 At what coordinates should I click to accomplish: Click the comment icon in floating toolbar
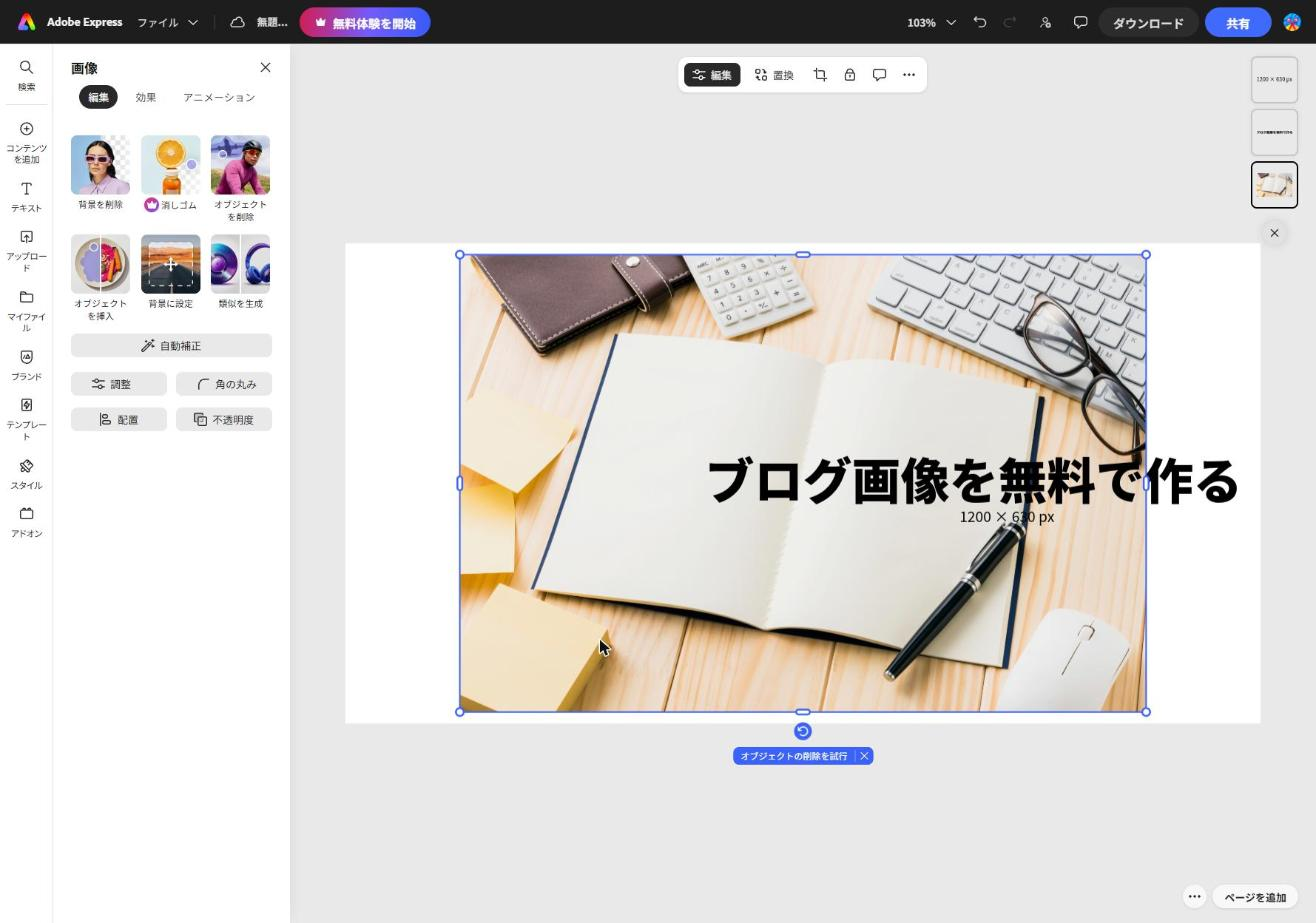[x=879, y=75]
